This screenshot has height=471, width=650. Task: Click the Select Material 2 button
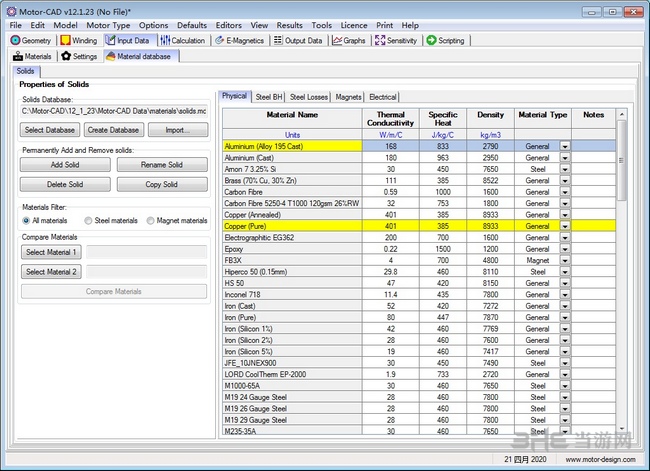(51, 272)
